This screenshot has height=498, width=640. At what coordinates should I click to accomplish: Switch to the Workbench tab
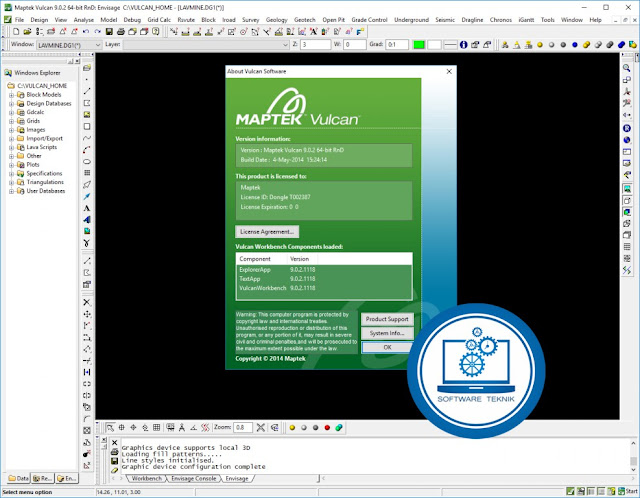point(147,478)
